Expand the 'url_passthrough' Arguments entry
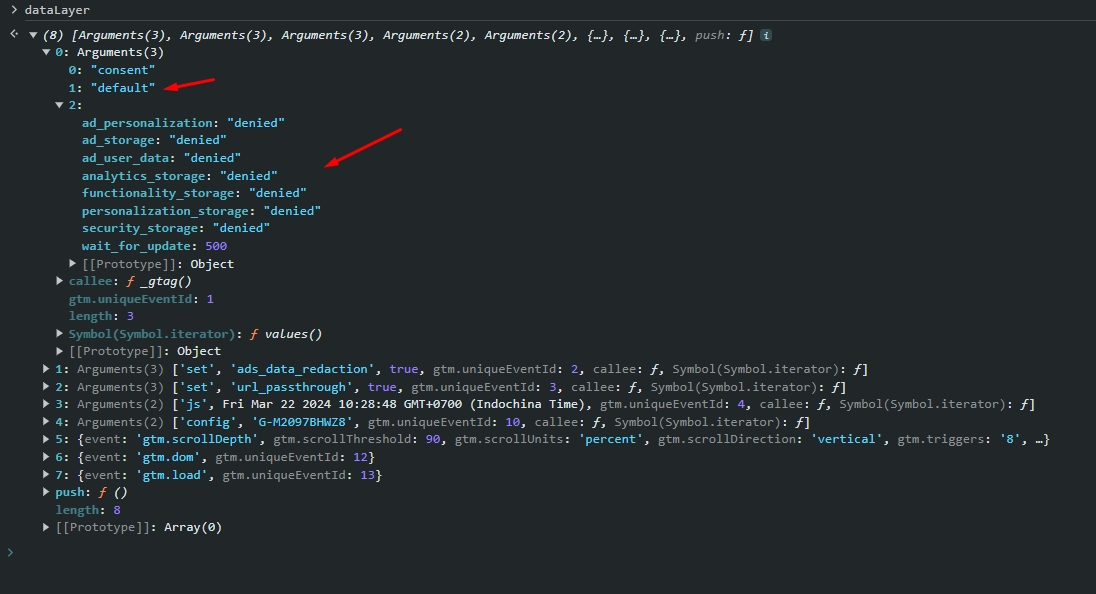 click(x=46, y=387)
